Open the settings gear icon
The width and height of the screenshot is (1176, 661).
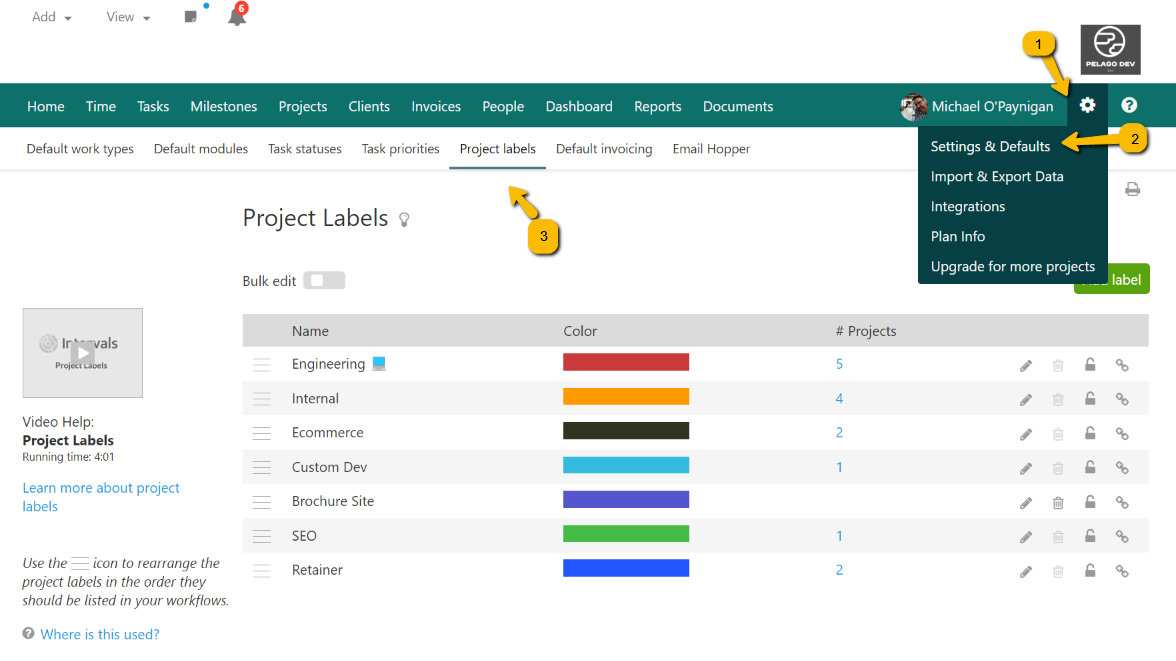point(1088,106)
